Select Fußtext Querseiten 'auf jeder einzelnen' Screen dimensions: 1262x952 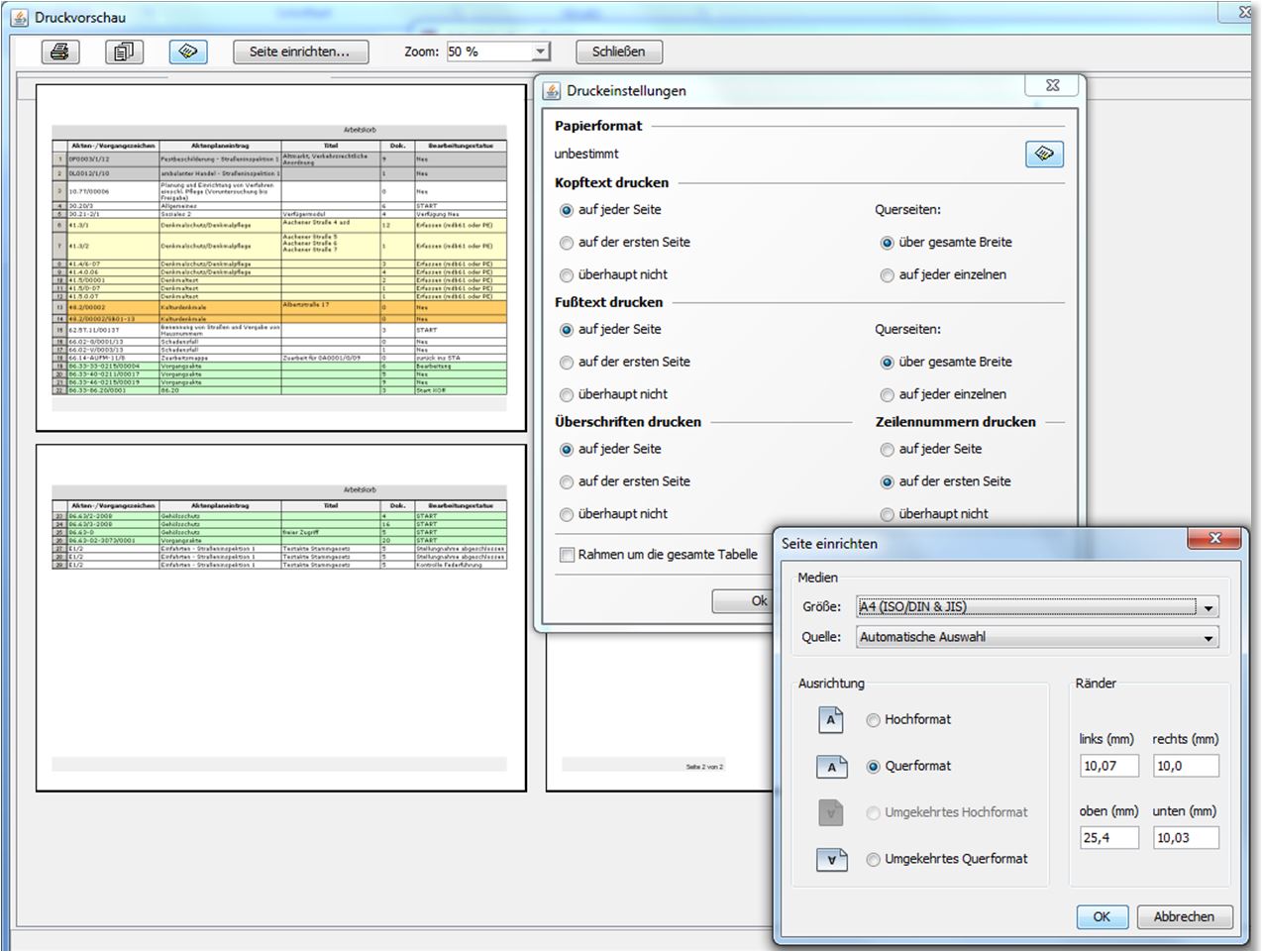pyautogui.click(x=888, y=395)
